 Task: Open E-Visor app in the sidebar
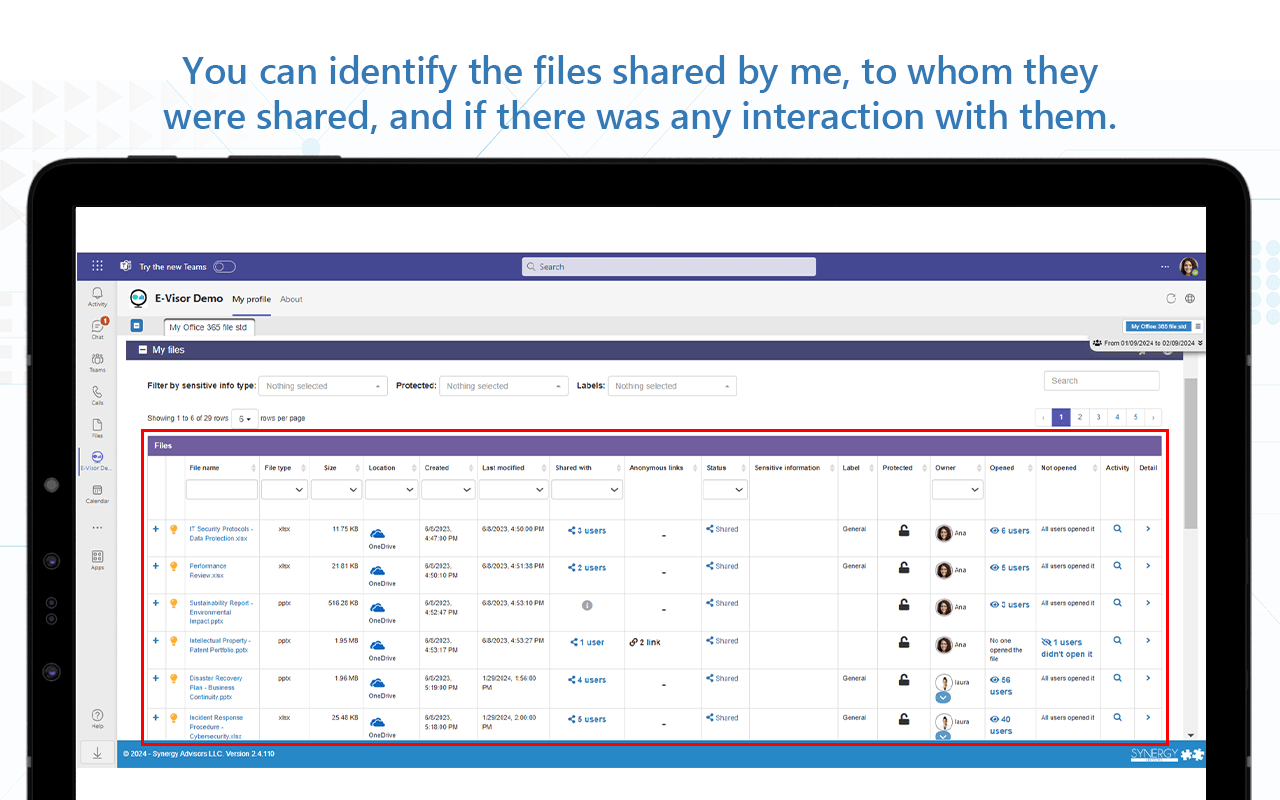[x=97, y=460]
